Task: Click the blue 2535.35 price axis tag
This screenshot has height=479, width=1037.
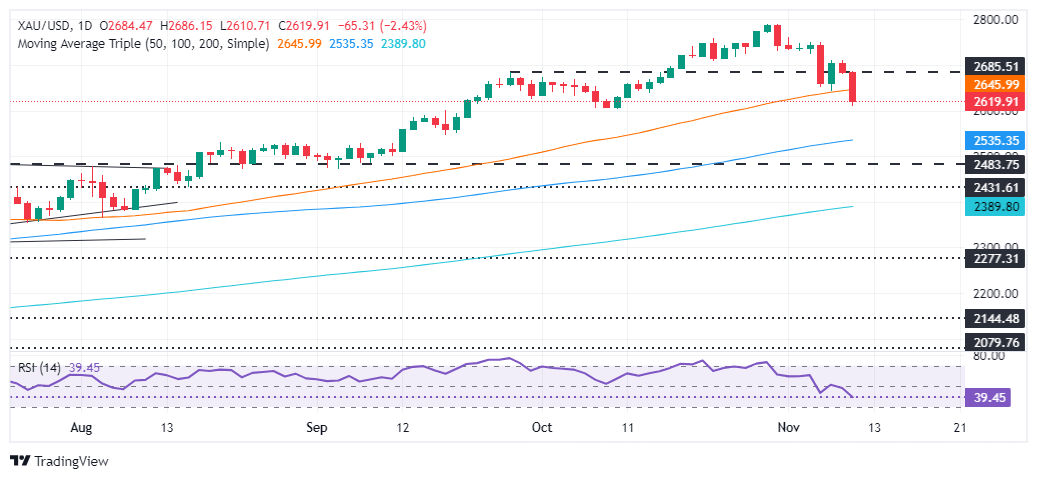Action: click(x=995, y=140)
